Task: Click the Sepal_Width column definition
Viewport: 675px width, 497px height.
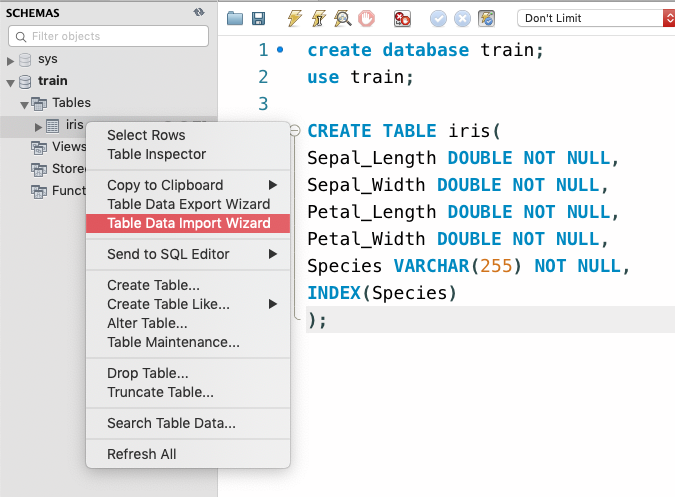Action: pyautogui.click(x=458, y=185)
